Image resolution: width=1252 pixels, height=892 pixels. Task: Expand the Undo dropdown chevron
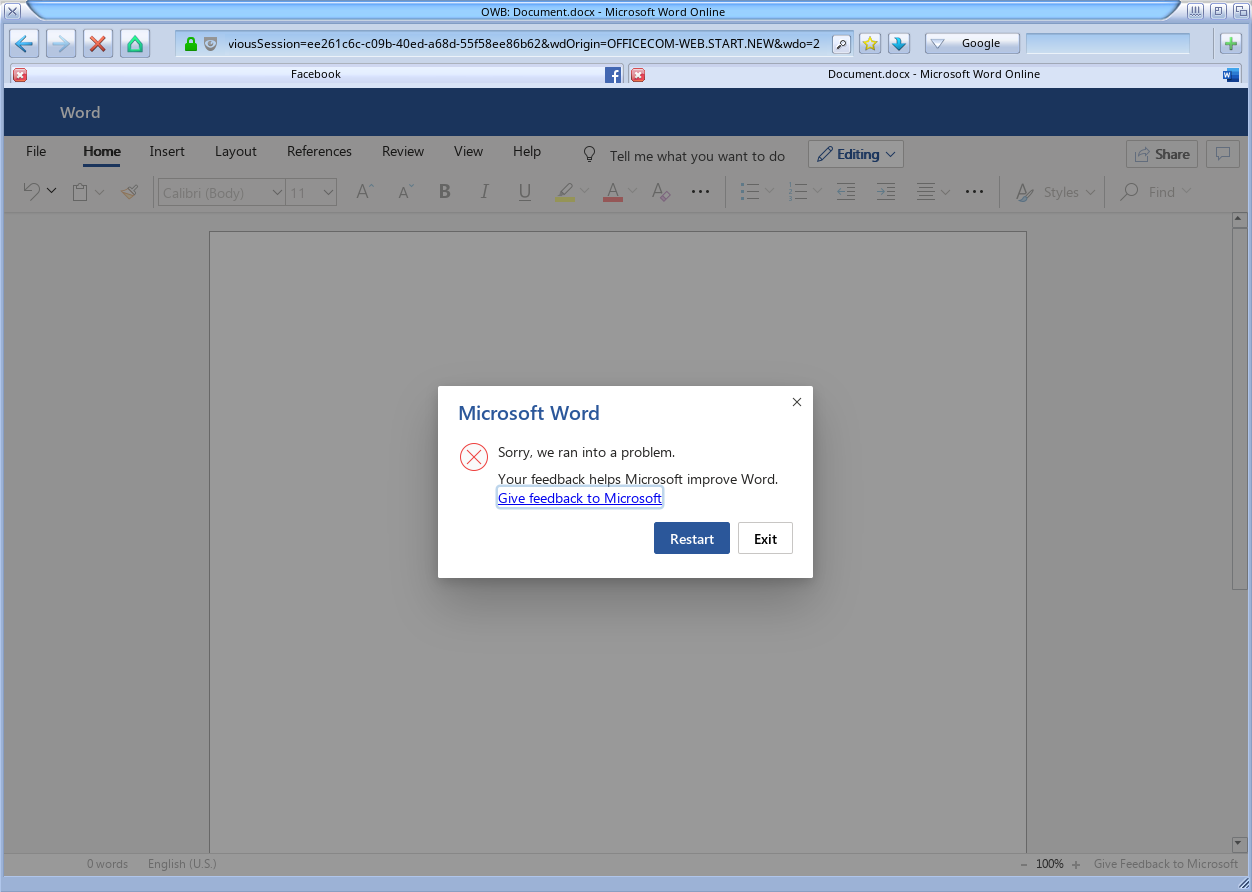point(52,192)
